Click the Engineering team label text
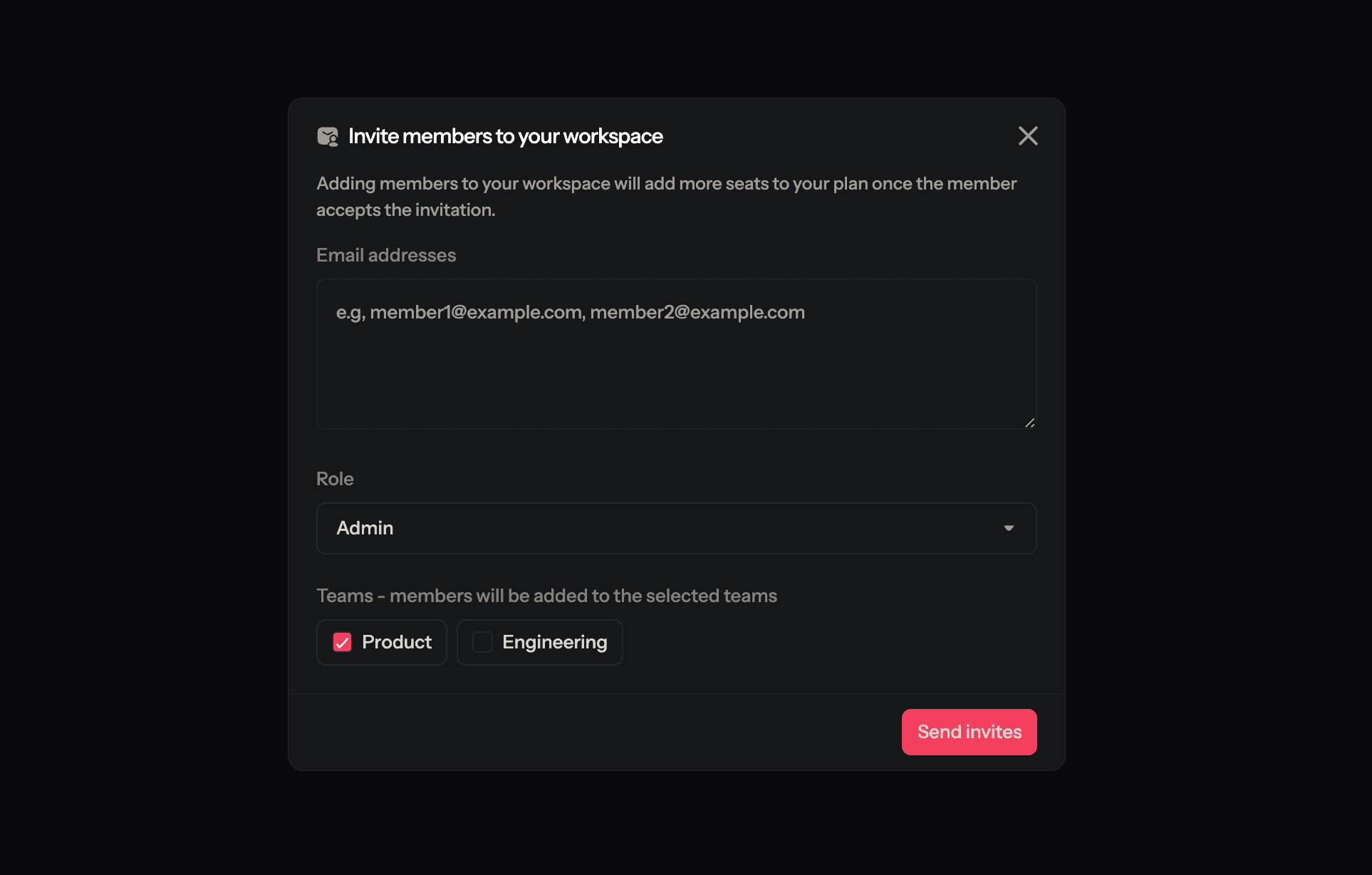The image size is (1372, 875). click(554, 642)
